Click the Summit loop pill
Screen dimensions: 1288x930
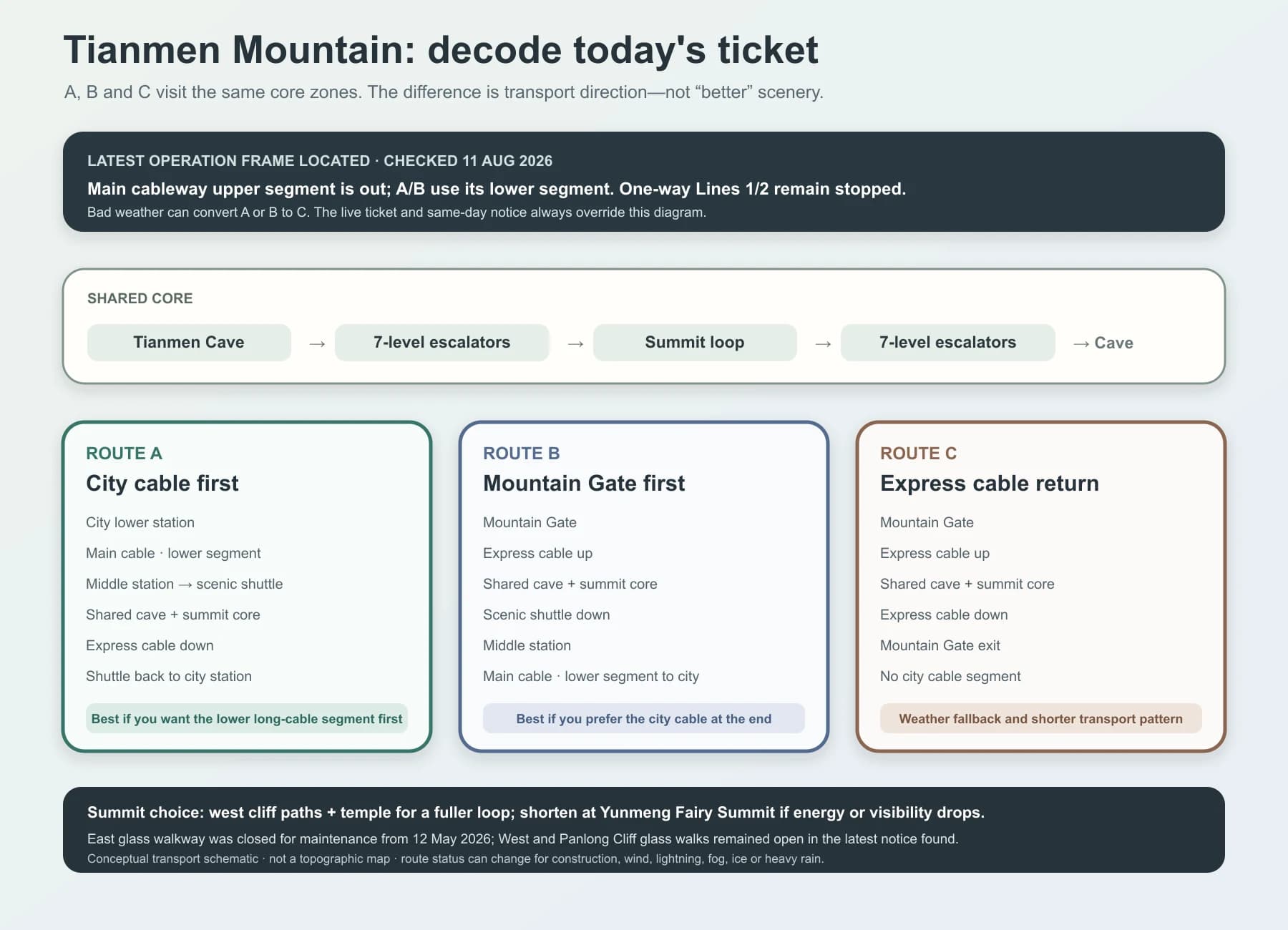695,343
